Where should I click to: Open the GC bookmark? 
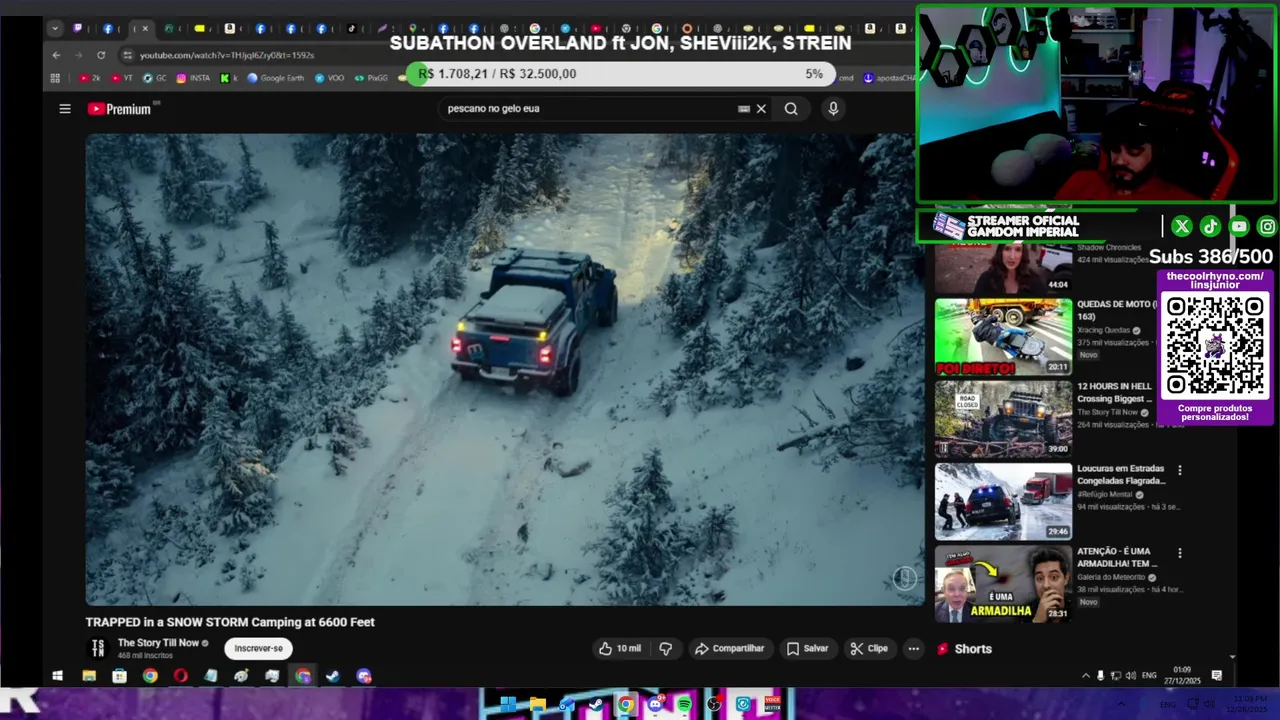coord(155,78)
